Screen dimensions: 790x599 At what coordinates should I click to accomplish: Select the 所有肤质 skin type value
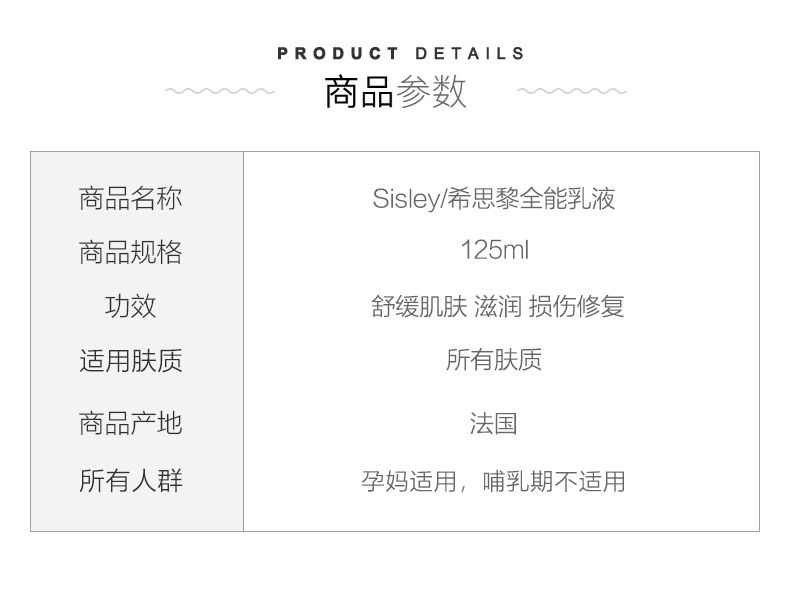(494, 360)
